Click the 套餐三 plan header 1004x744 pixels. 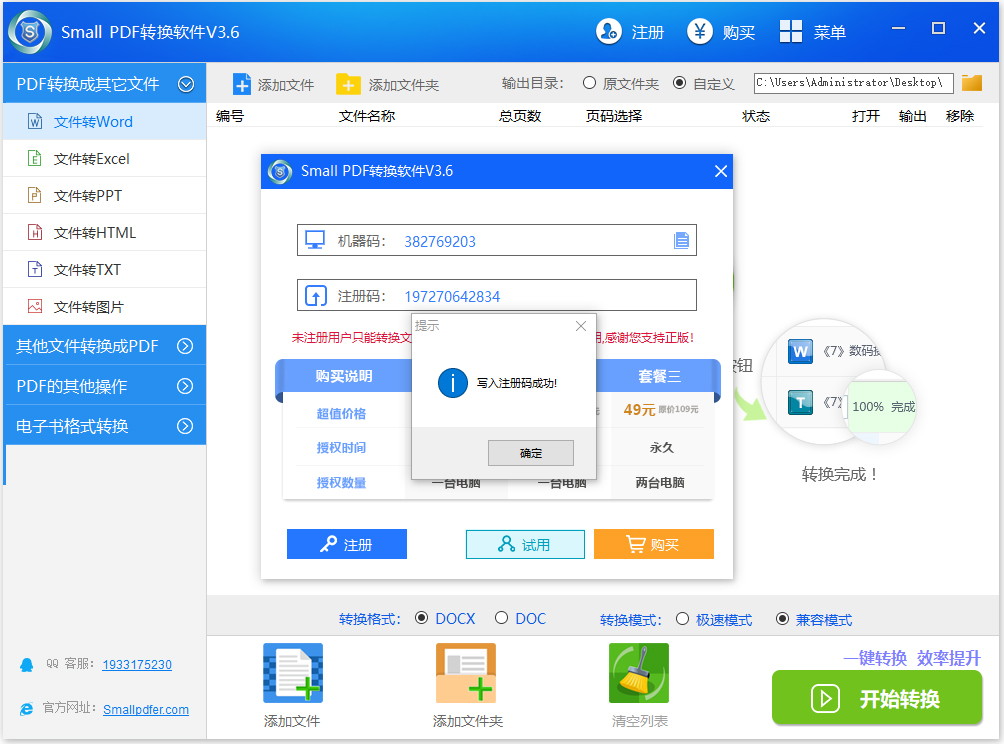tap(660, 376)
